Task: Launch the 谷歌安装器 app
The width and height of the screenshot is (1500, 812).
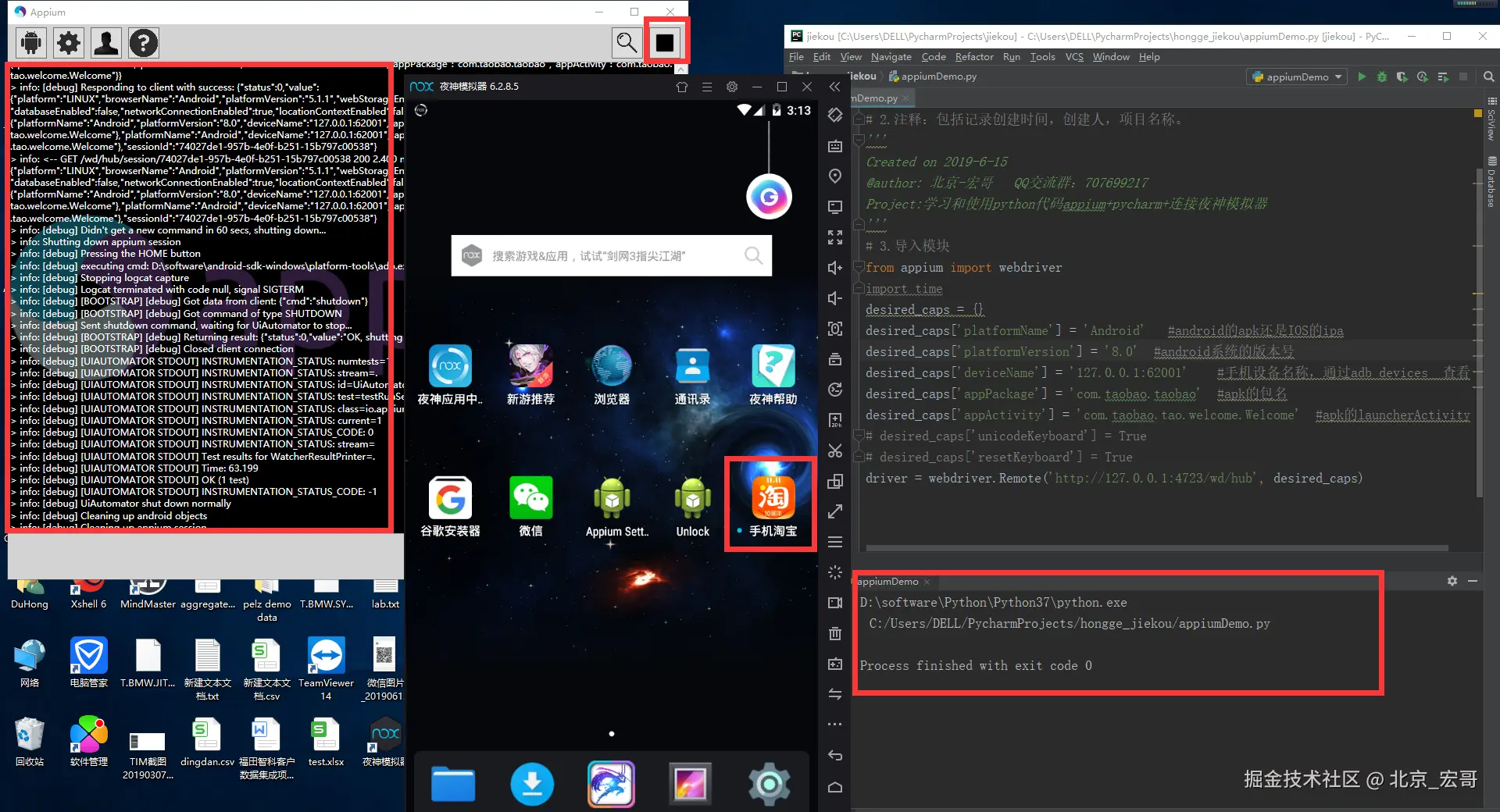Action: click(x=450, y=507)
